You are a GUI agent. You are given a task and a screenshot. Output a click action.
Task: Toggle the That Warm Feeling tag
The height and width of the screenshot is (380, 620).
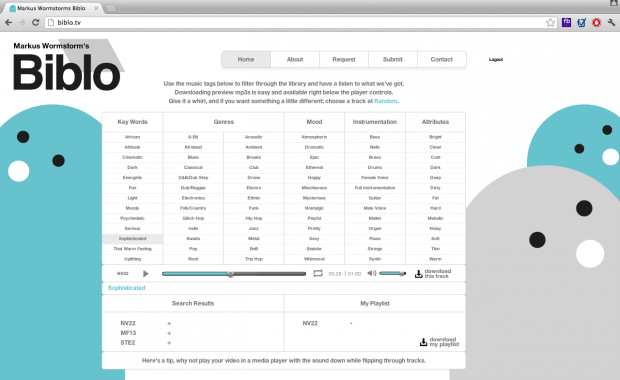[132, 249]
